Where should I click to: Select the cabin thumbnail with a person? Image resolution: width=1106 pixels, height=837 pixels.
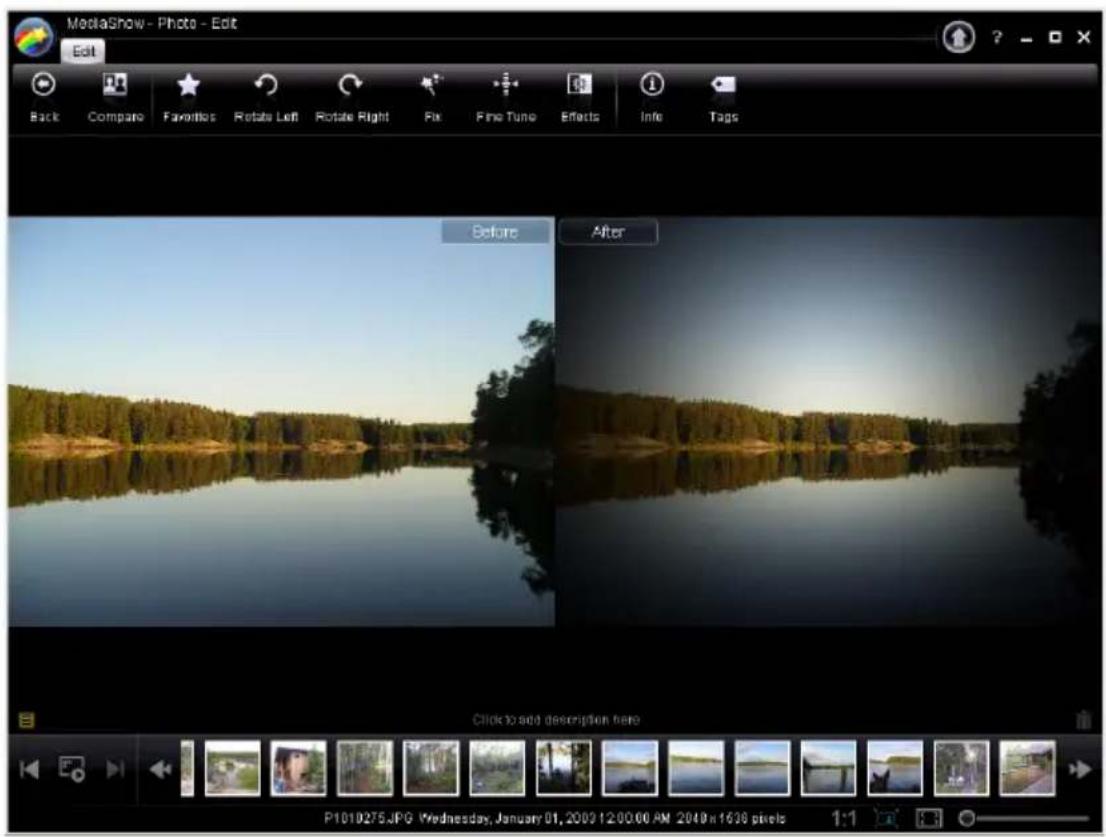298,769
